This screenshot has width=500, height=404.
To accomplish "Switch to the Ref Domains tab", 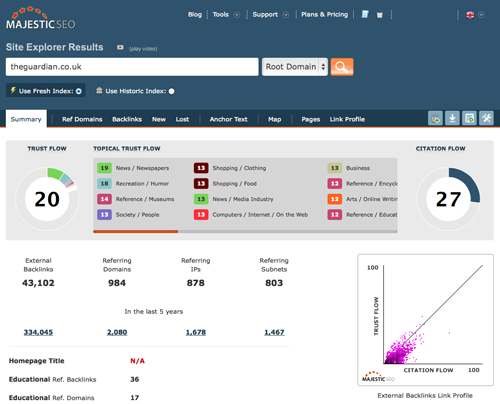I will [82, 119].
